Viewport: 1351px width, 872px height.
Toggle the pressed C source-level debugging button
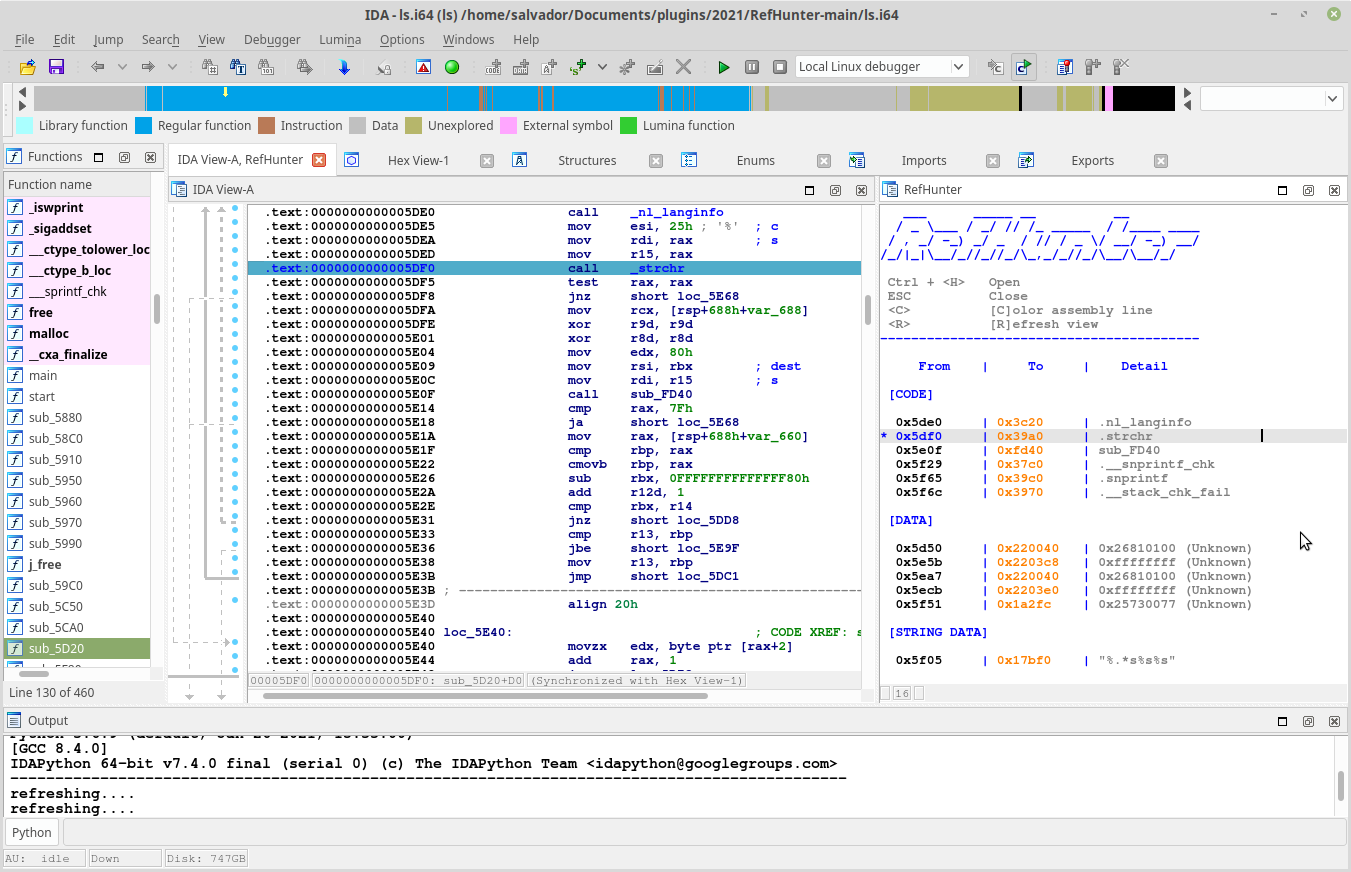point(1022,67)
